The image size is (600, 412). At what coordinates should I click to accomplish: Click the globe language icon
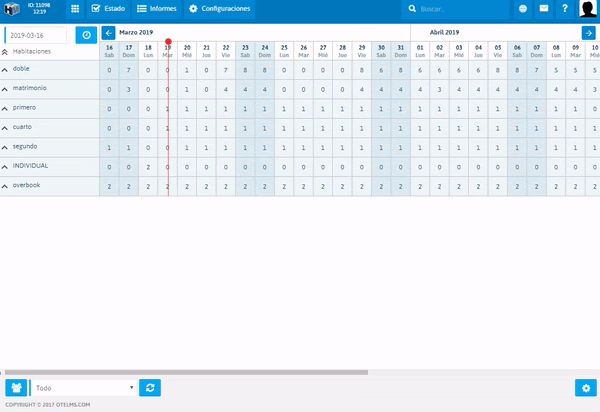[x=523, y=9]
